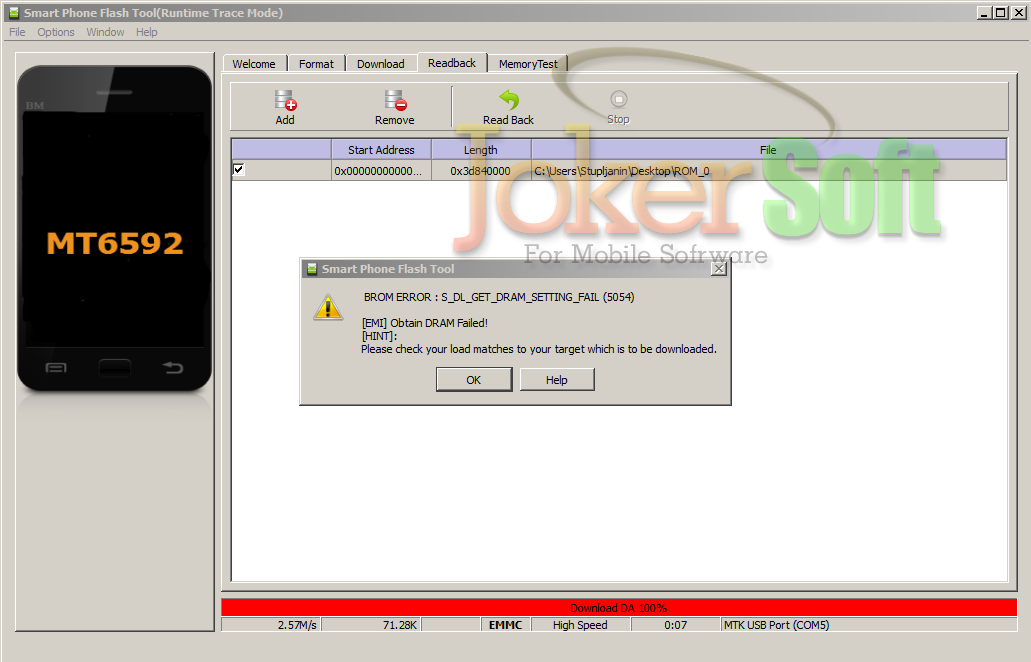1031x662 pixels.
Task: Switch to the Welcome tab
Action: (x=254, y=64)
